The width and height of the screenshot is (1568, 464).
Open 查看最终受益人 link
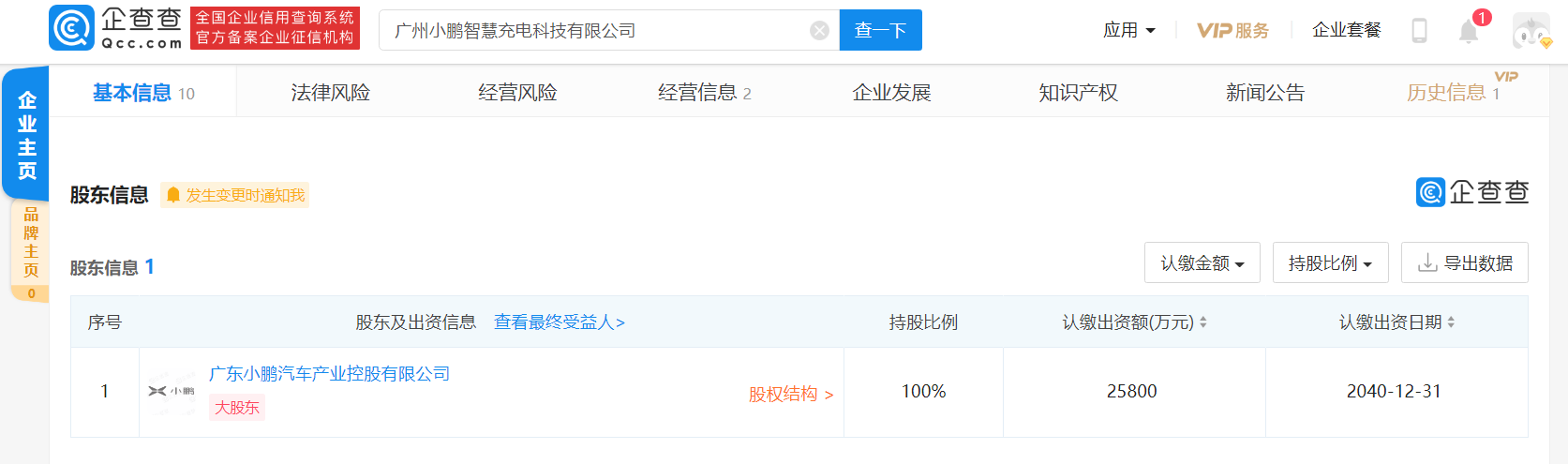click(x=560, y=322)
